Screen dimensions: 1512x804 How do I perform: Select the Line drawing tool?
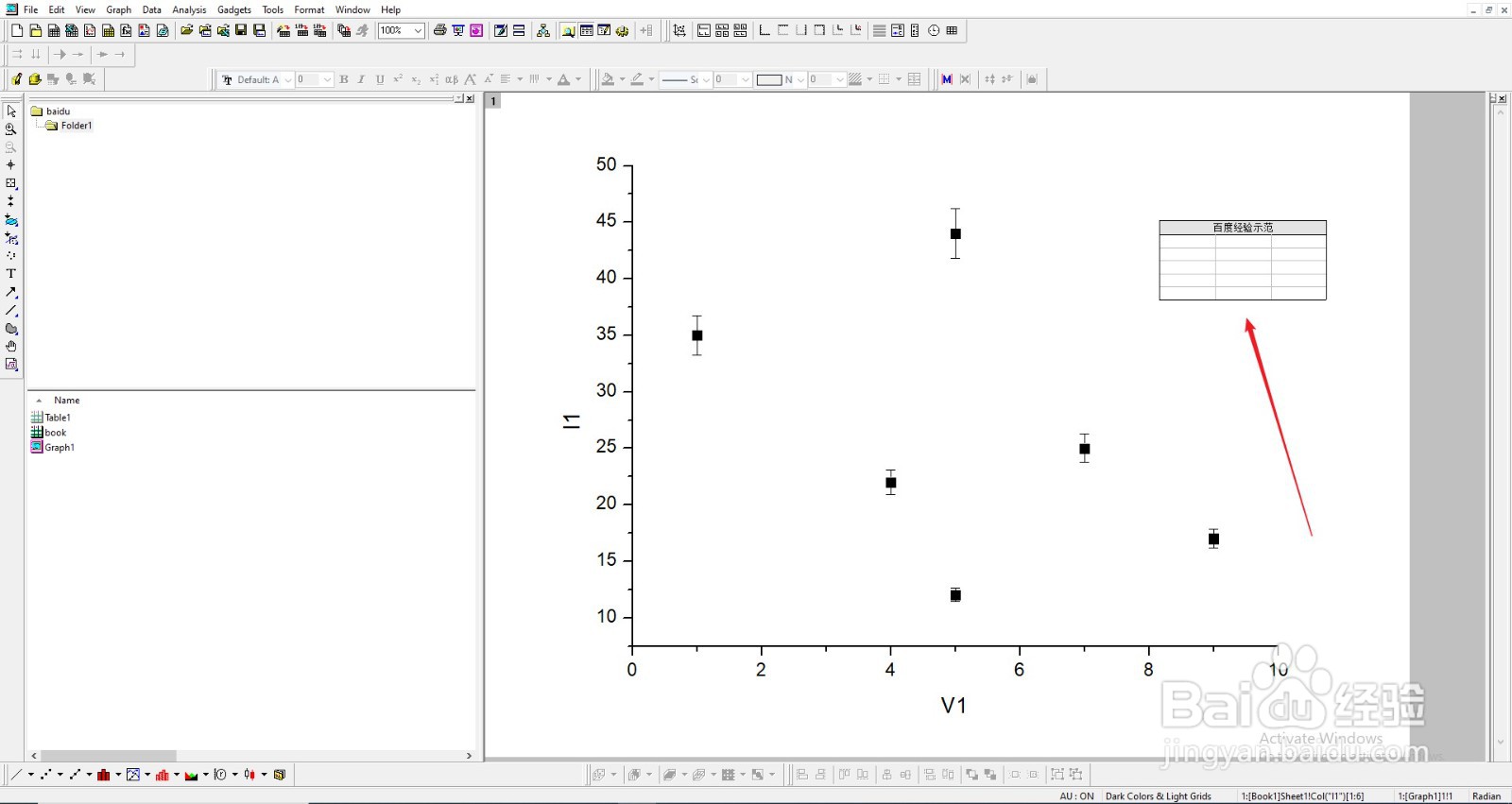11,310
